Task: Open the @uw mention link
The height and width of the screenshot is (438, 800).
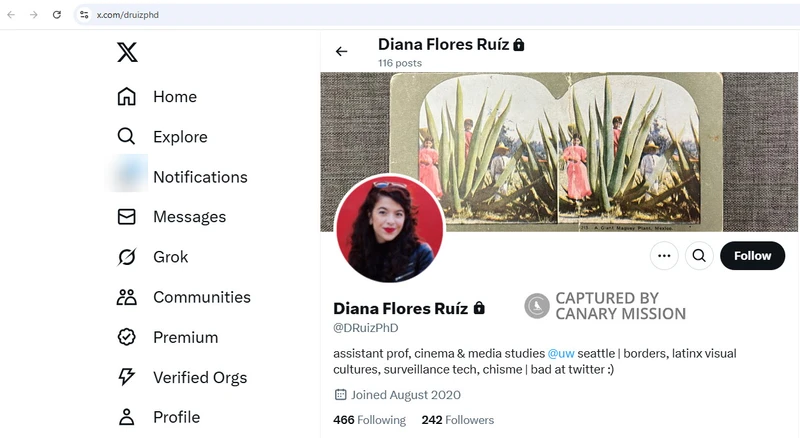Action: point(561,354)
